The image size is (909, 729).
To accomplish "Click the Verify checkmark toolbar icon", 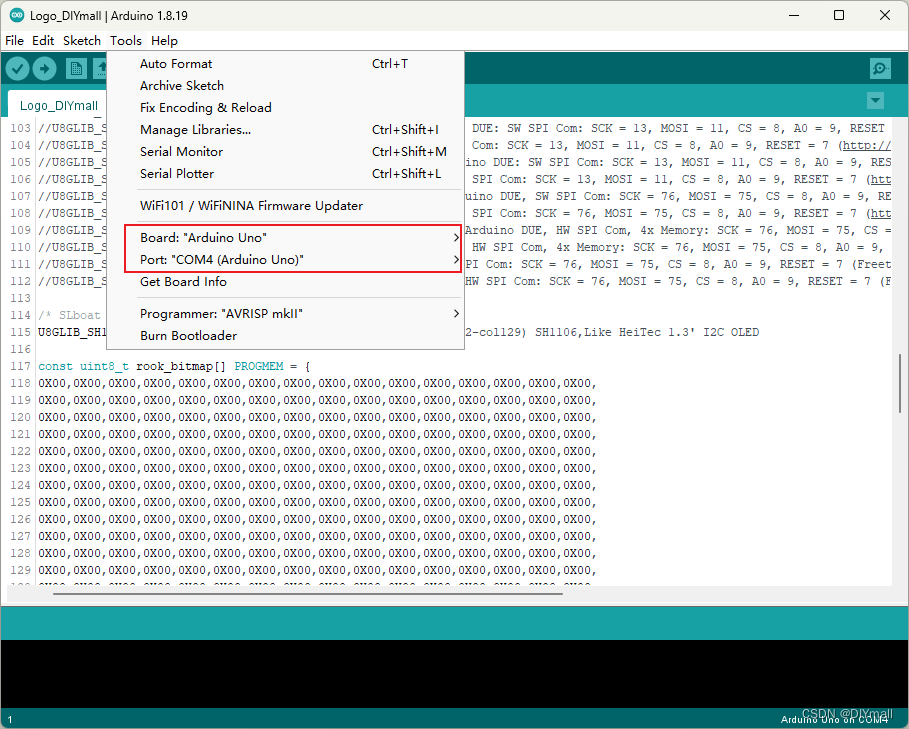I will (17, 68).
